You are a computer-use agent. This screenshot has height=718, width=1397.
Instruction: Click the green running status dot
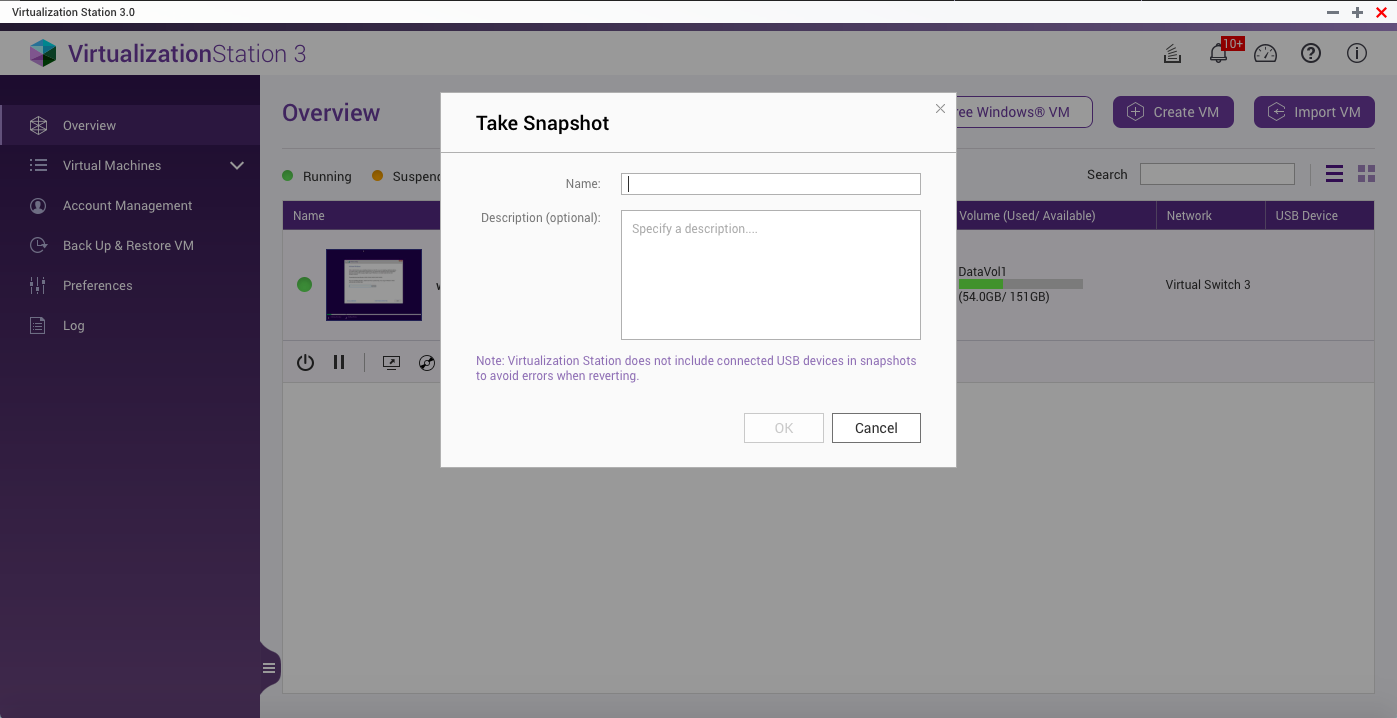point(304,285)
